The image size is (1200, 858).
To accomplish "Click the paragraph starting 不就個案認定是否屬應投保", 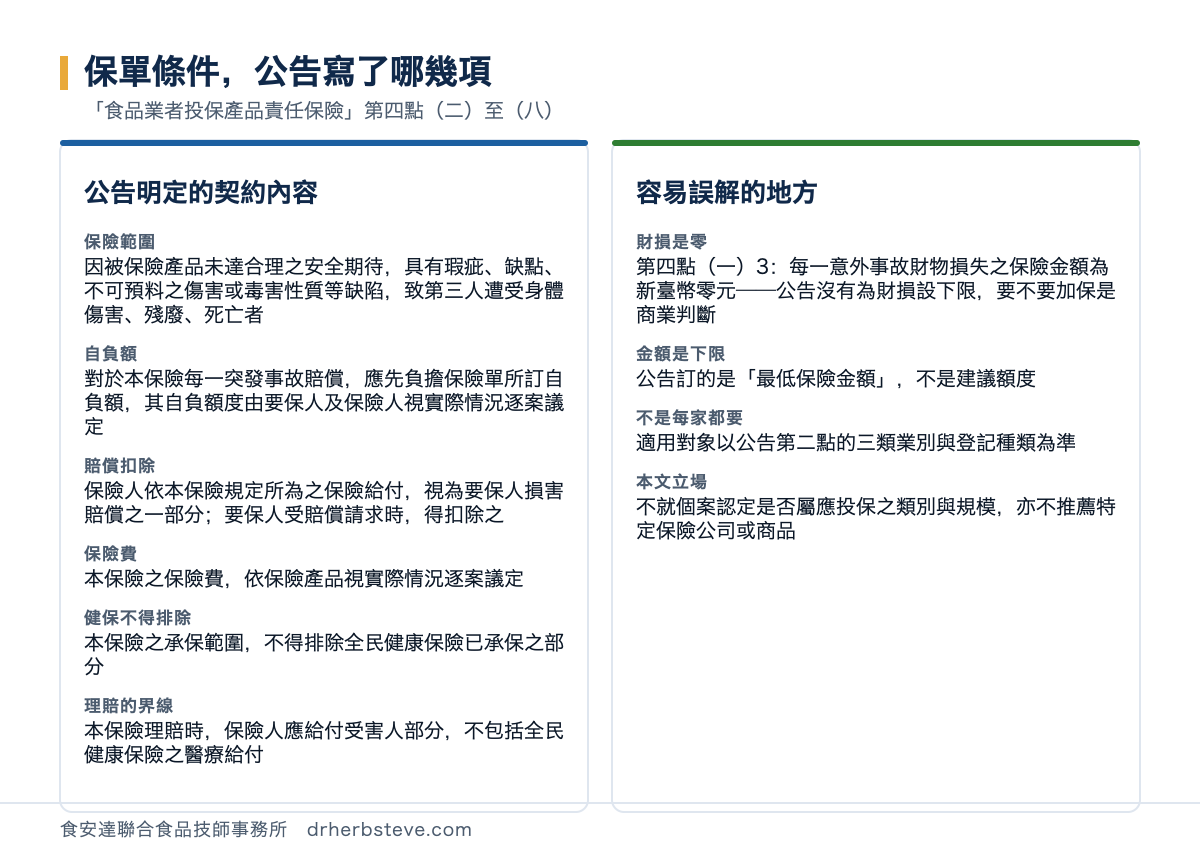I will pyautogui.click(x=876, y=519).
